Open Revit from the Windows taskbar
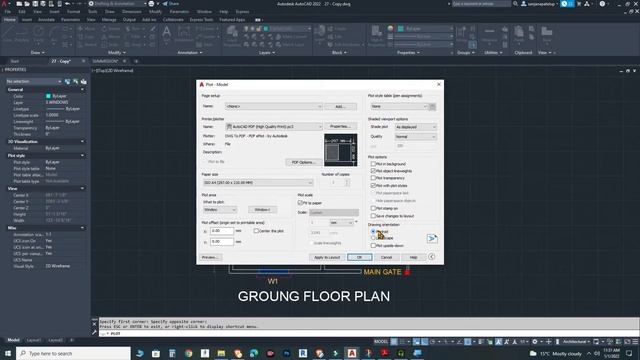Screen dimensions: 640x360 click(303, 353)
